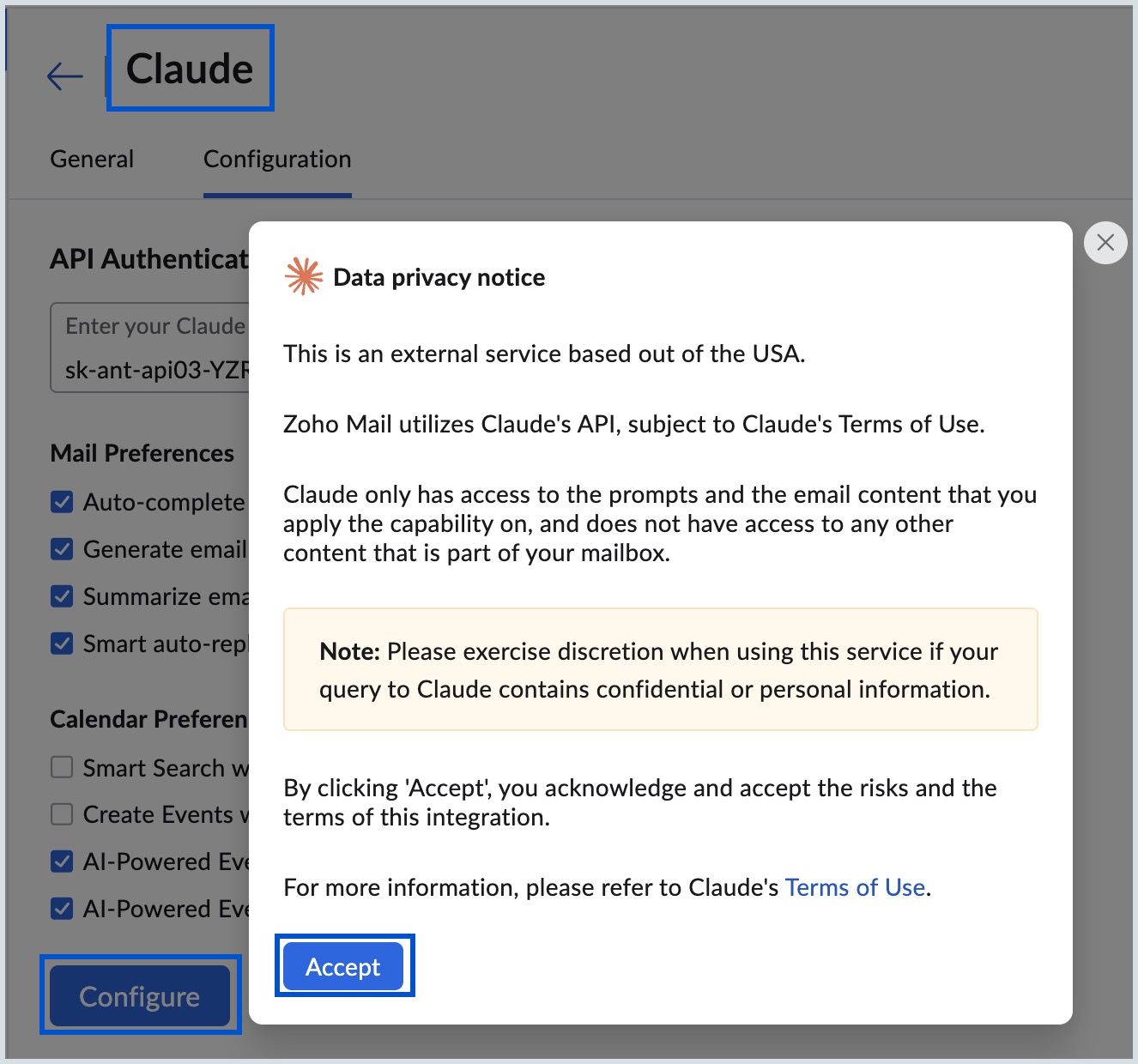Uncheck the first AI-Powered Event checkbox
The height and width of the screenshot is (1064, 1138).
pos(61,861)
